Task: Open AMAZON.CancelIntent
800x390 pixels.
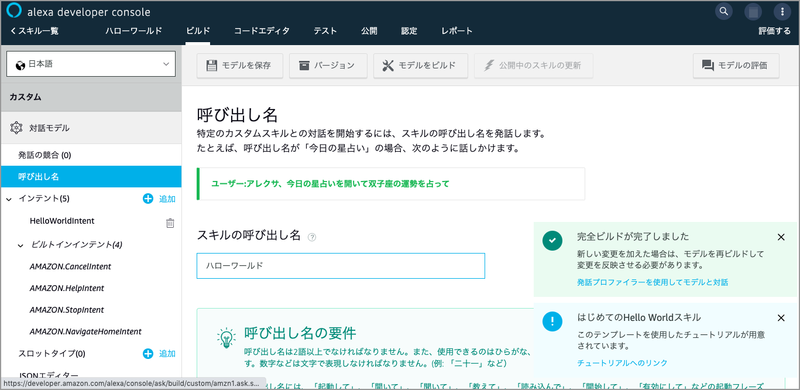Action: (x=70, y=266)
